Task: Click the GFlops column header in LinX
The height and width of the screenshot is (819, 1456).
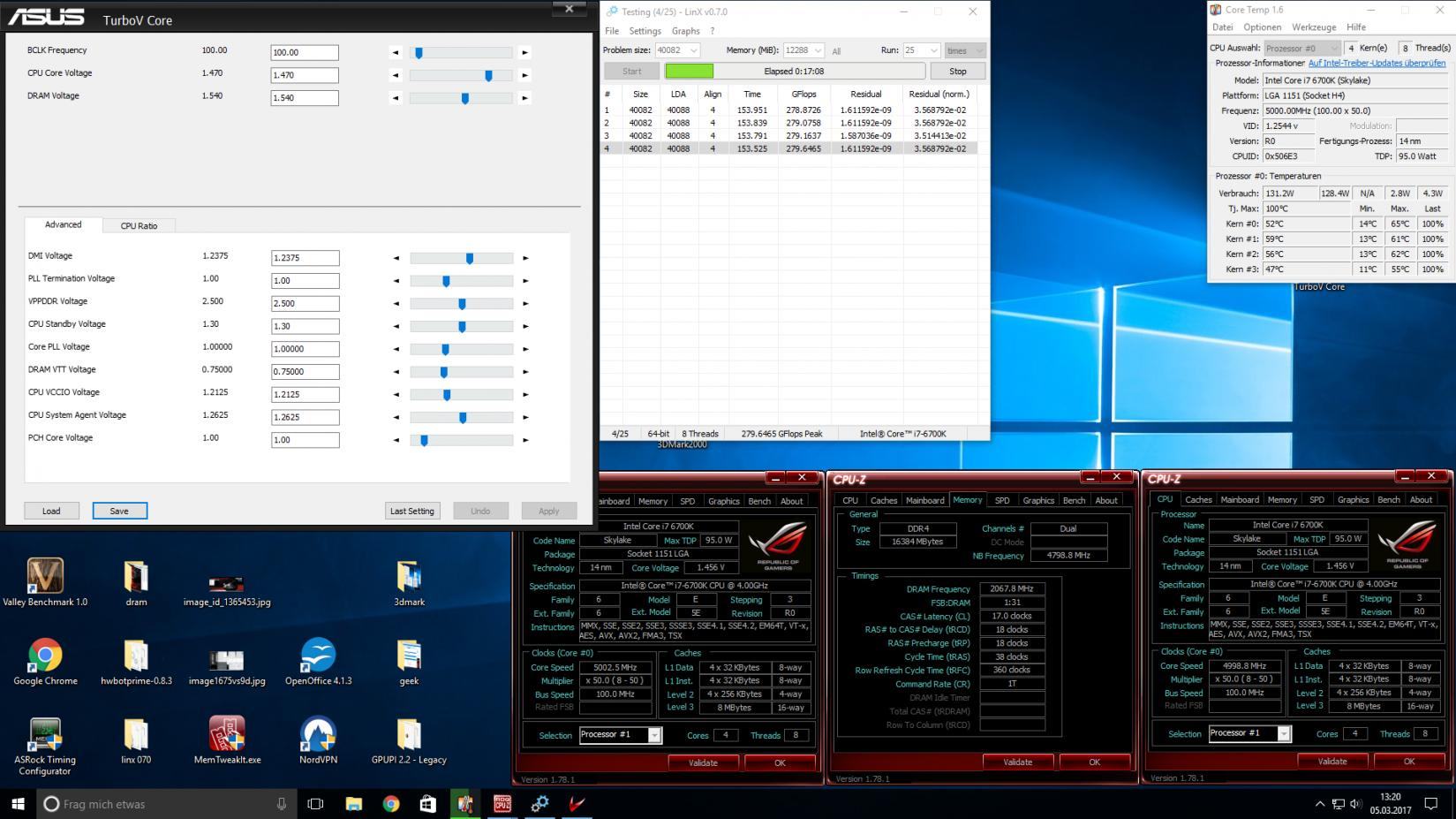Action: point(803,94)
